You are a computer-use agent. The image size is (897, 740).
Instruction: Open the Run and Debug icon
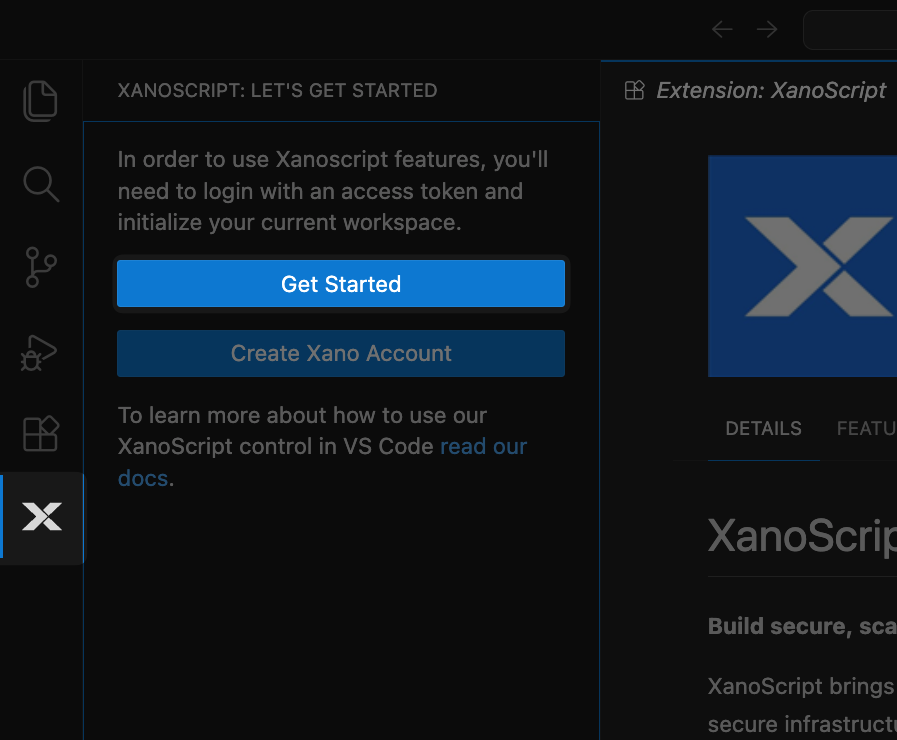click(40, 352)
